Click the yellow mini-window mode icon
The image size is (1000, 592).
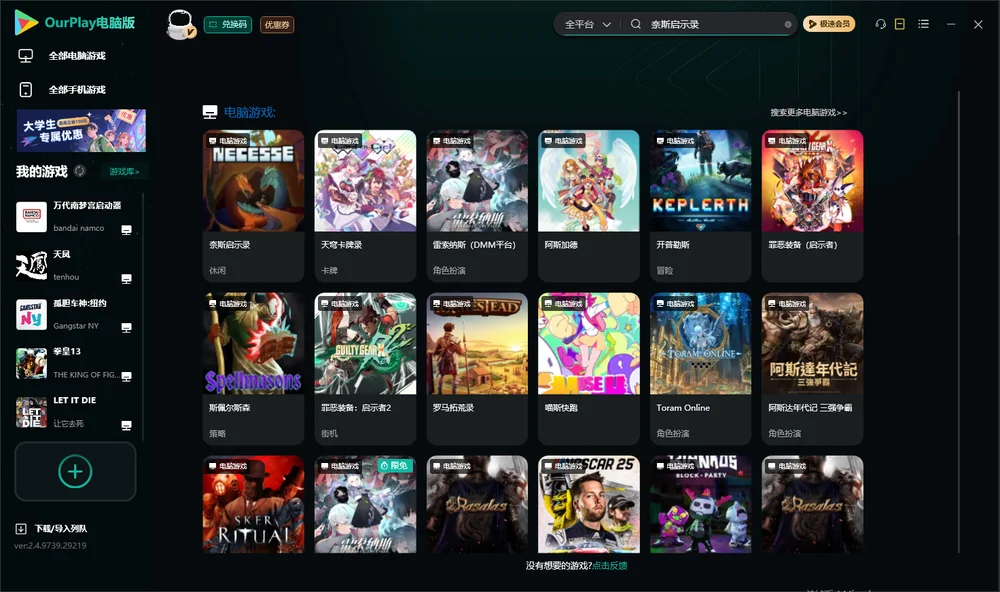[x=900, y=24]
